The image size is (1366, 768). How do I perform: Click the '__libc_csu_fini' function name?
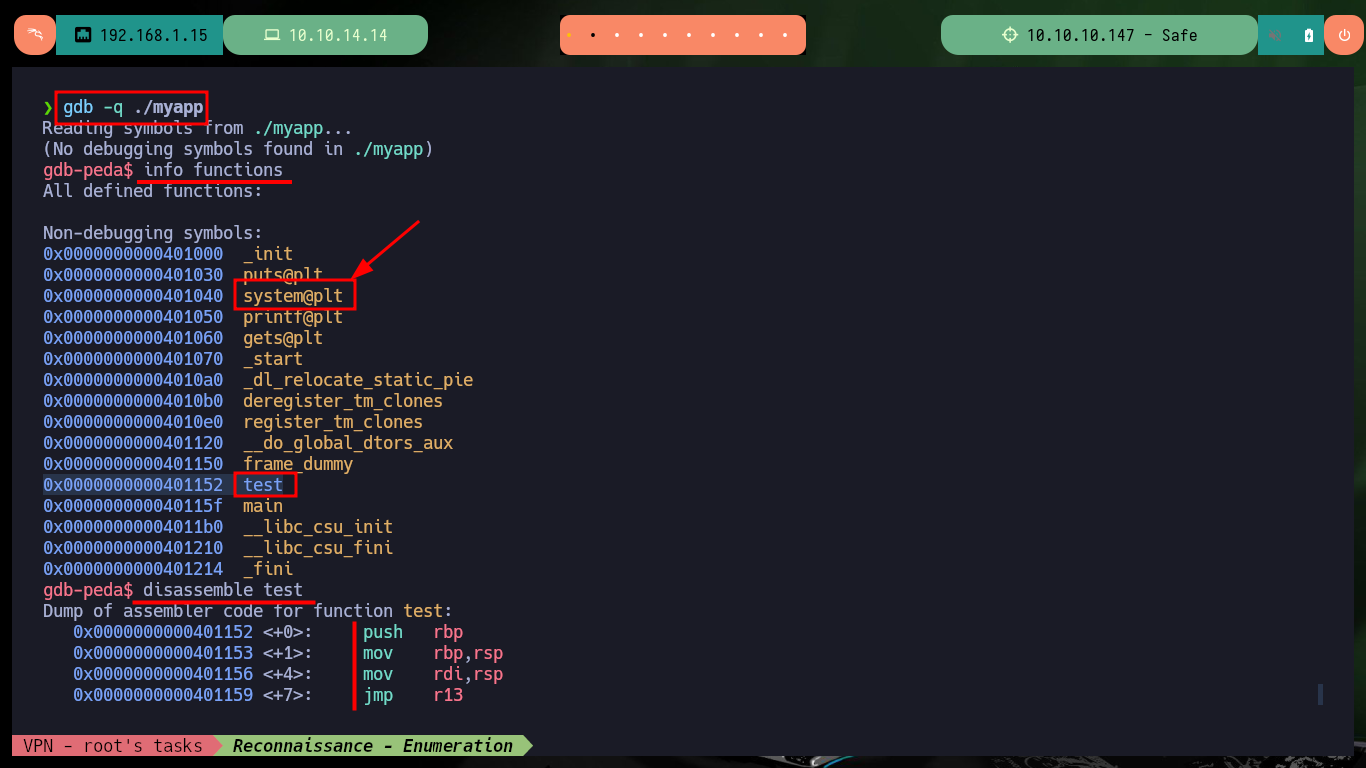tap(318, 548)
